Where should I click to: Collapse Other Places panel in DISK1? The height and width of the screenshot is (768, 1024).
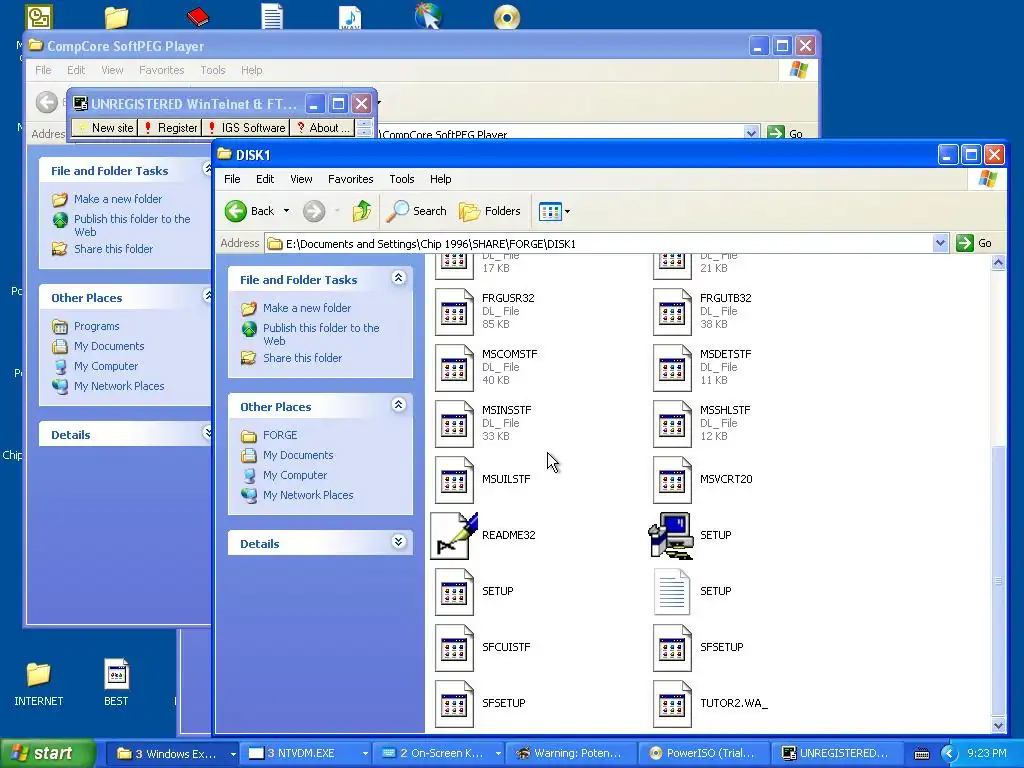398,405
